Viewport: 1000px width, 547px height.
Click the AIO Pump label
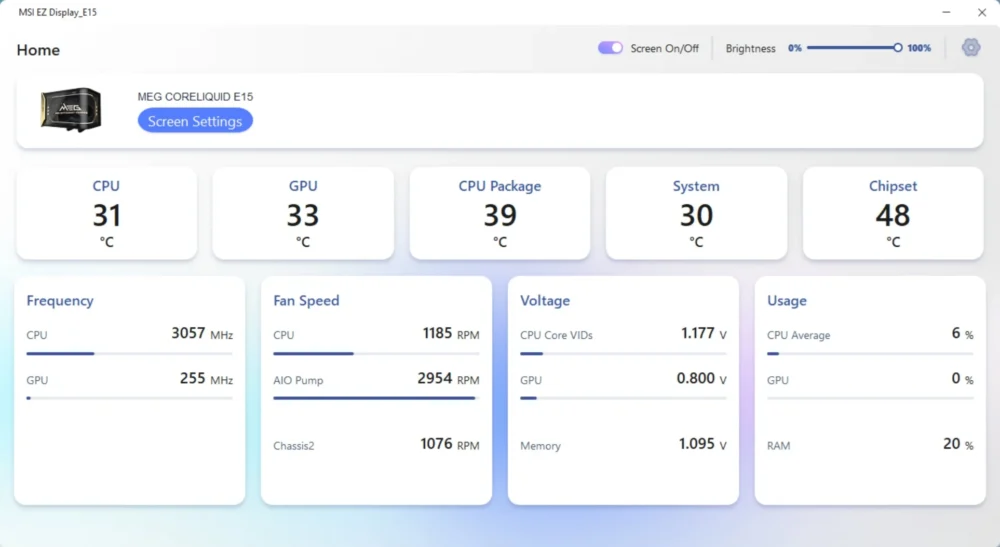pyautogui.click(x=298, y=381)
